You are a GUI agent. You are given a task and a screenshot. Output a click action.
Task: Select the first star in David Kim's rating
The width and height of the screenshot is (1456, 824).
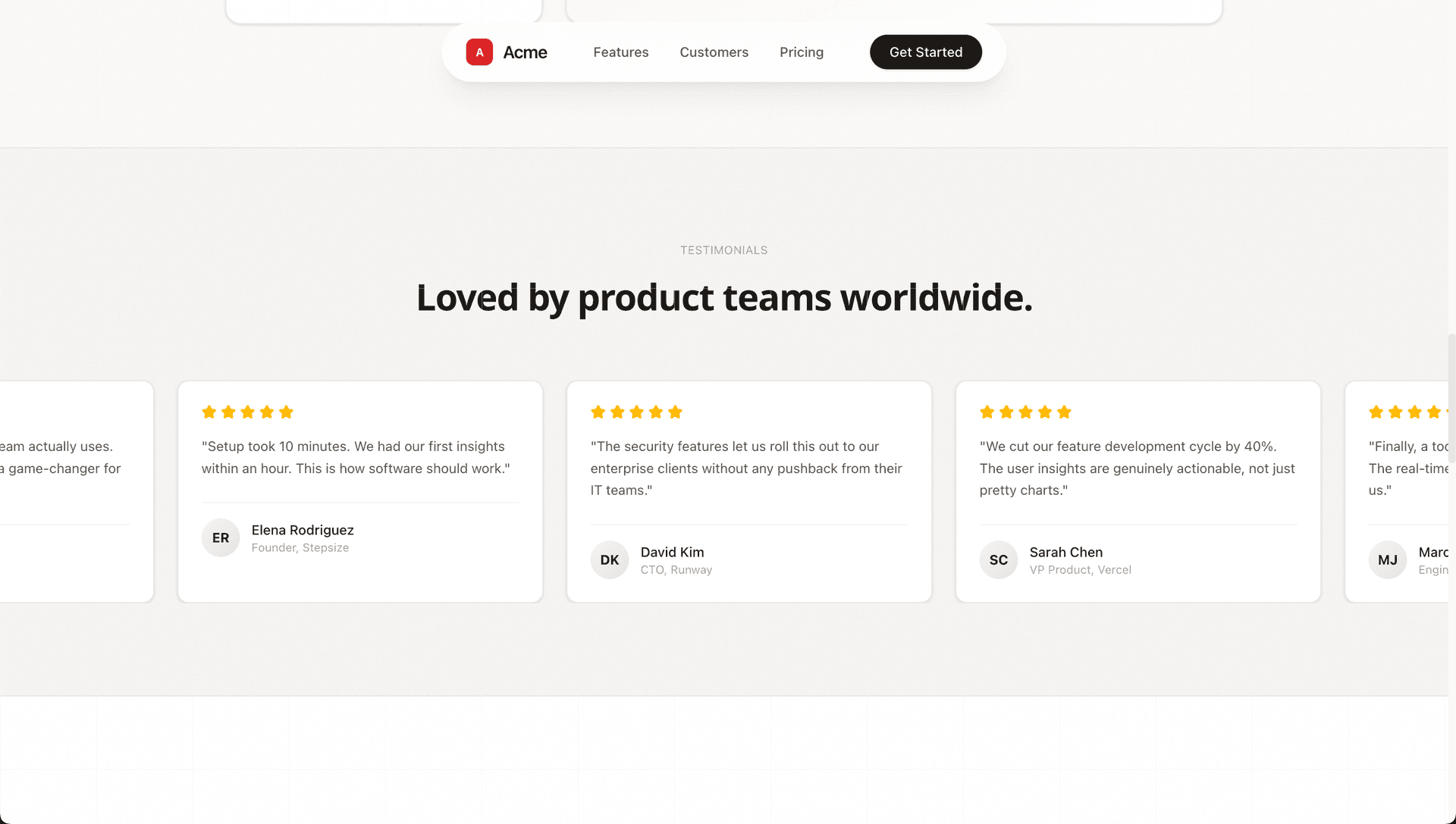tap(598, 412)
